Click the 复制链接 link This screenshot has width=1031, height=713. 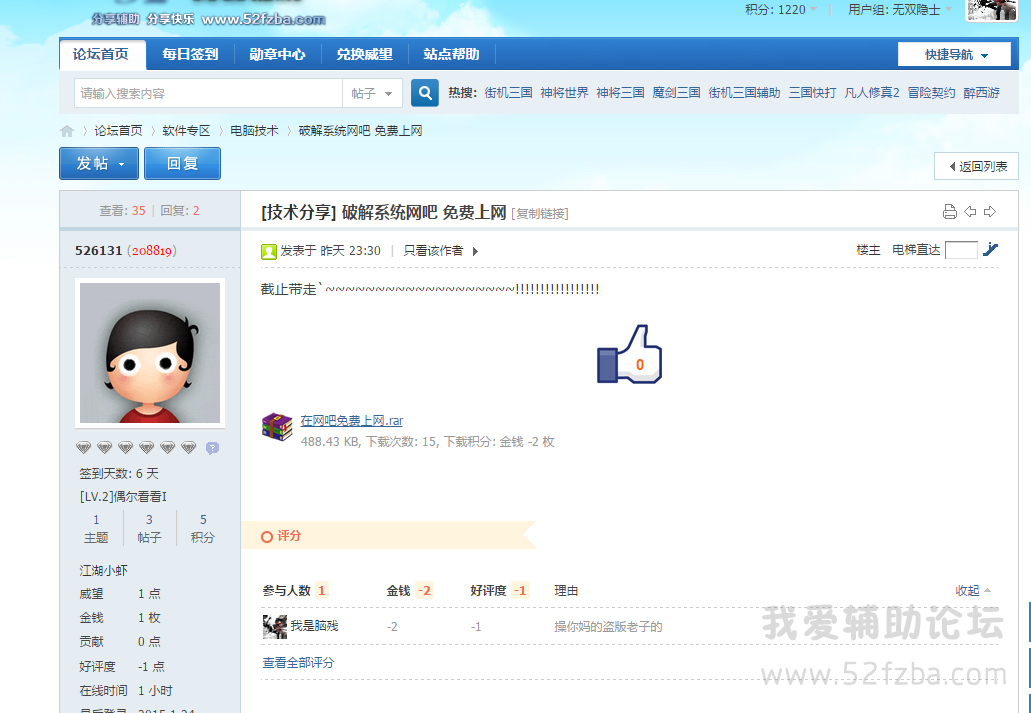click(x=540, y=214)
